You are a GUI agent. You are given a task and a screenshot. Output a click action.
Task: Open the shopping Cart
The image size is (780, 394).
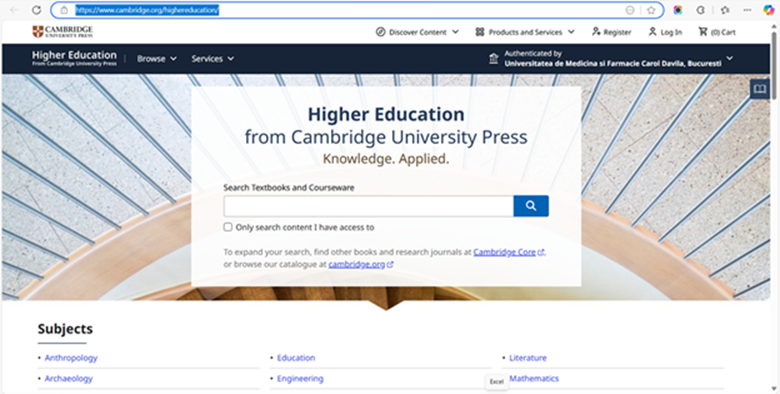717,32
